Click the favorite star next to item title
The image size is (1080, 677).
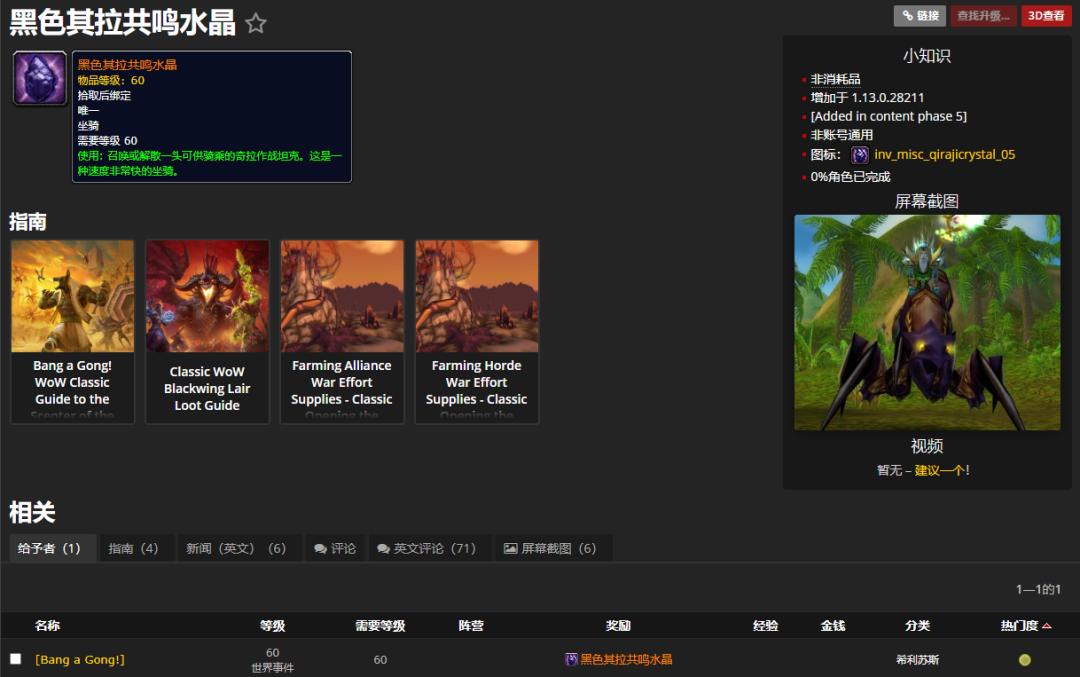pos(256,24)
